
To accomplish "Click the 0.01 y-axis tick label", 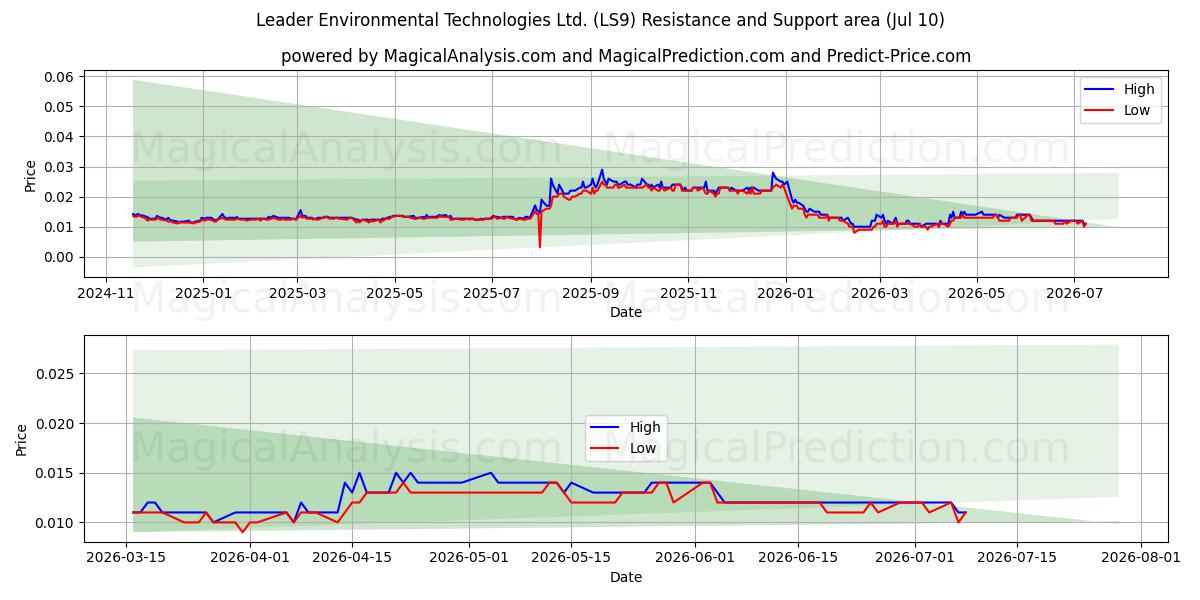I will [60, 227].
